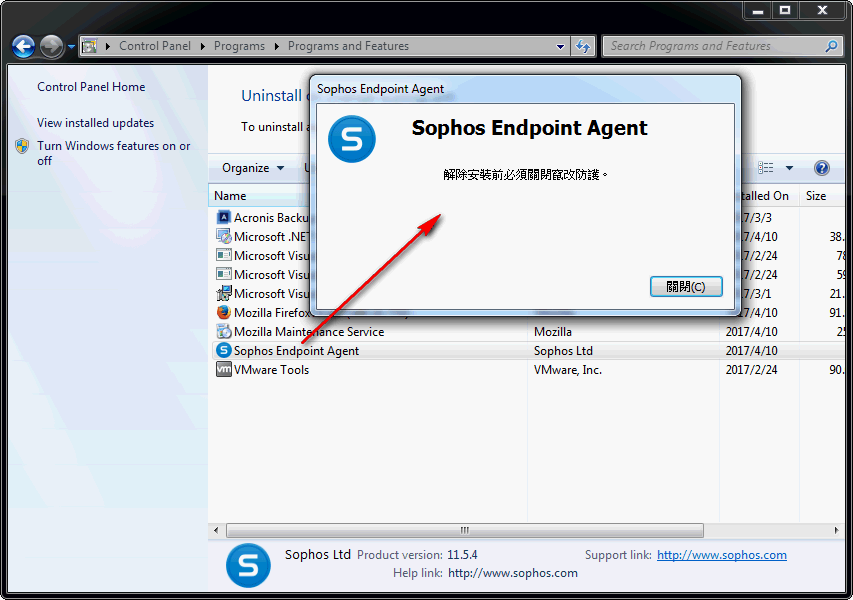Click the change view icon
This screenshot has width=853, height=600.
point(766,168)
